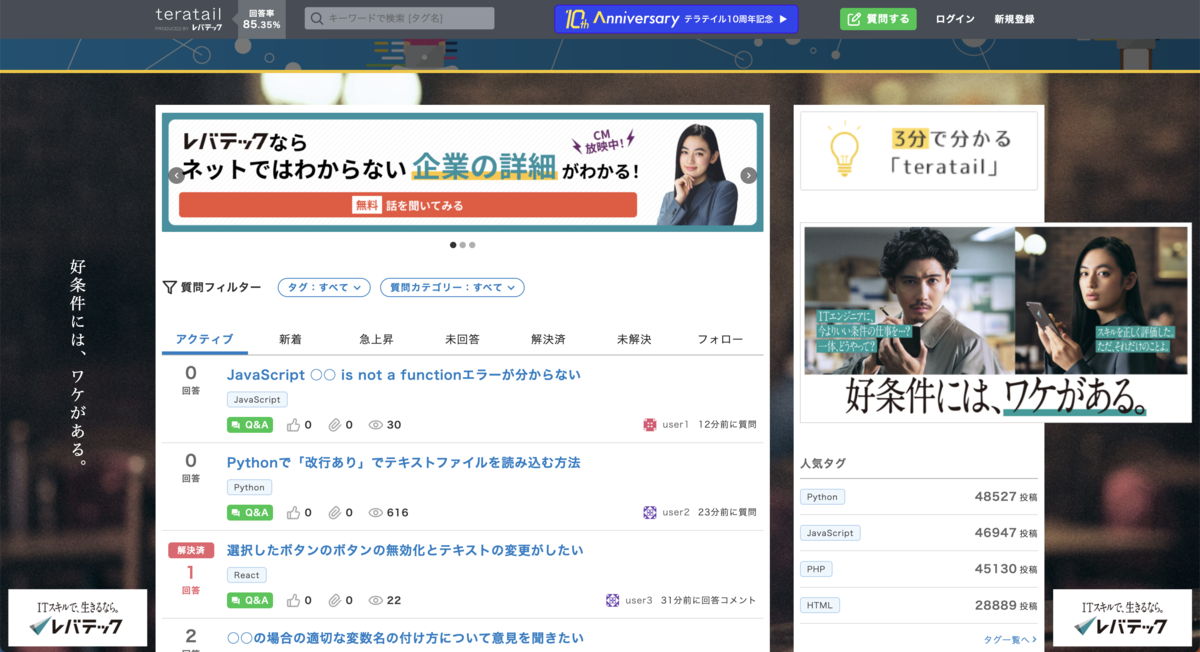Click the 質問する button
1200x652 pixels.
pyautogui.click(x=878, y=19)
